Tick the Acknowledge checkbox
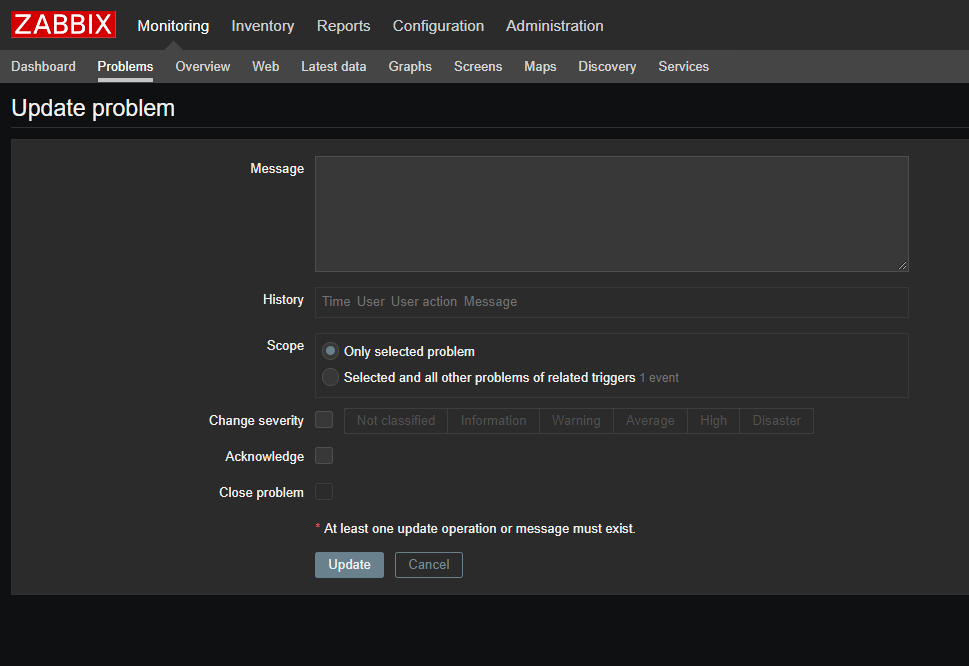The width and height of the screenshot is (969, 666). coord(324,456)
